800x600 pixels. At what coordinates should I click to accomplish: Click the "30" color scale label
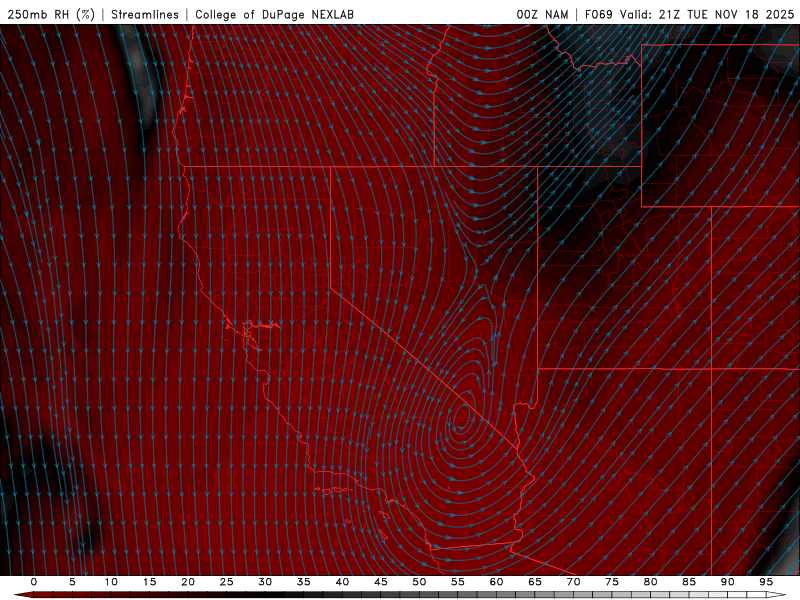[265, 582]
